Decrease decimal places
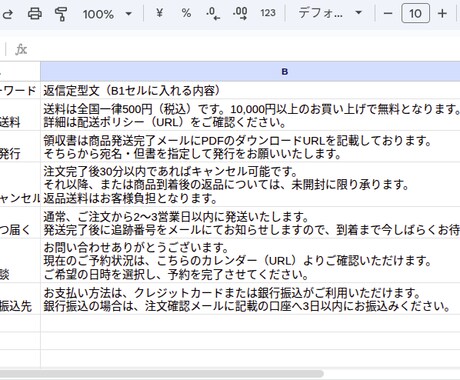 [213, 14]
